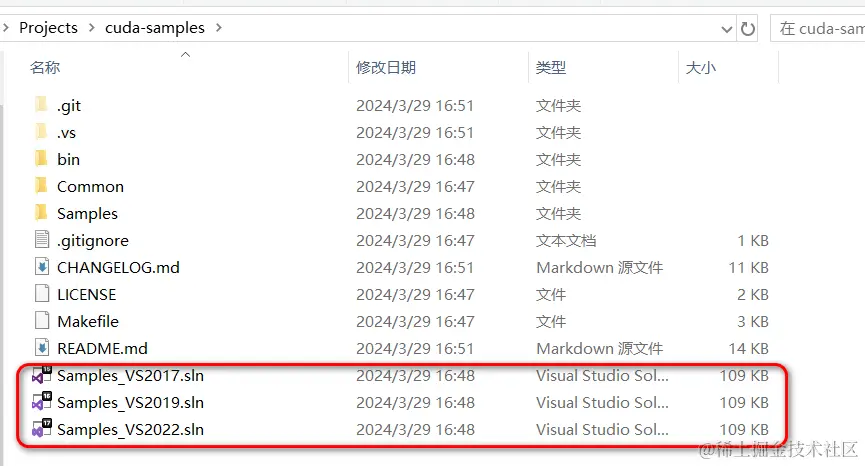Select the .git folder name

click(x=69, y=105)
